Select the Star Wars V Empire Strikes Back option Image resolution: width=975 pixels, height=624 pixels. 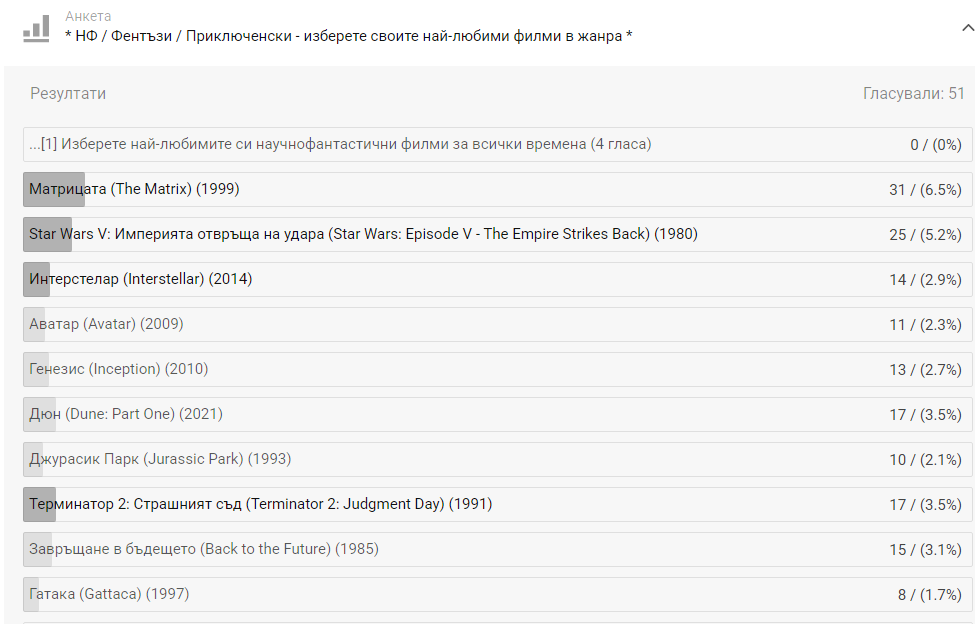click(363, 234)
